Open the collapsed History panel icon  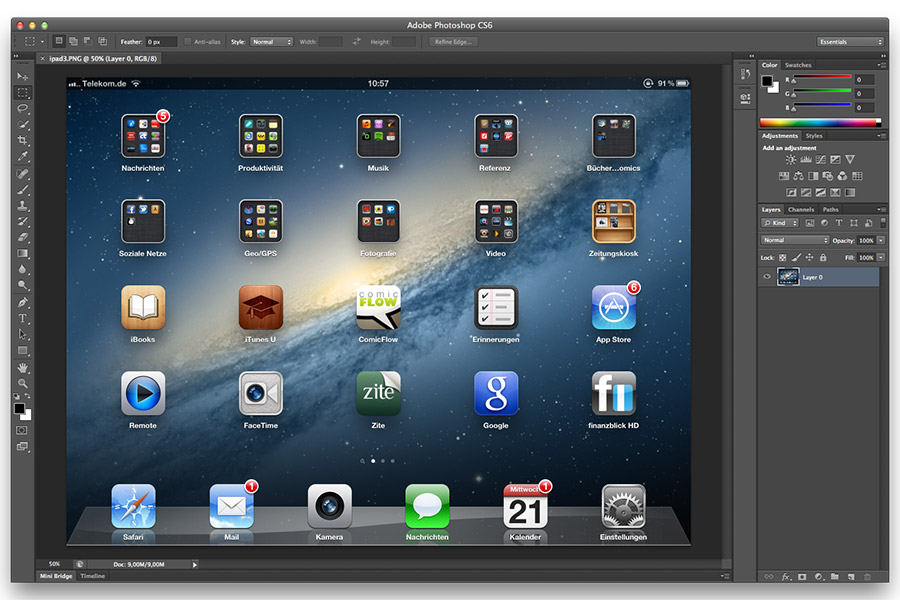coord(745,74)
